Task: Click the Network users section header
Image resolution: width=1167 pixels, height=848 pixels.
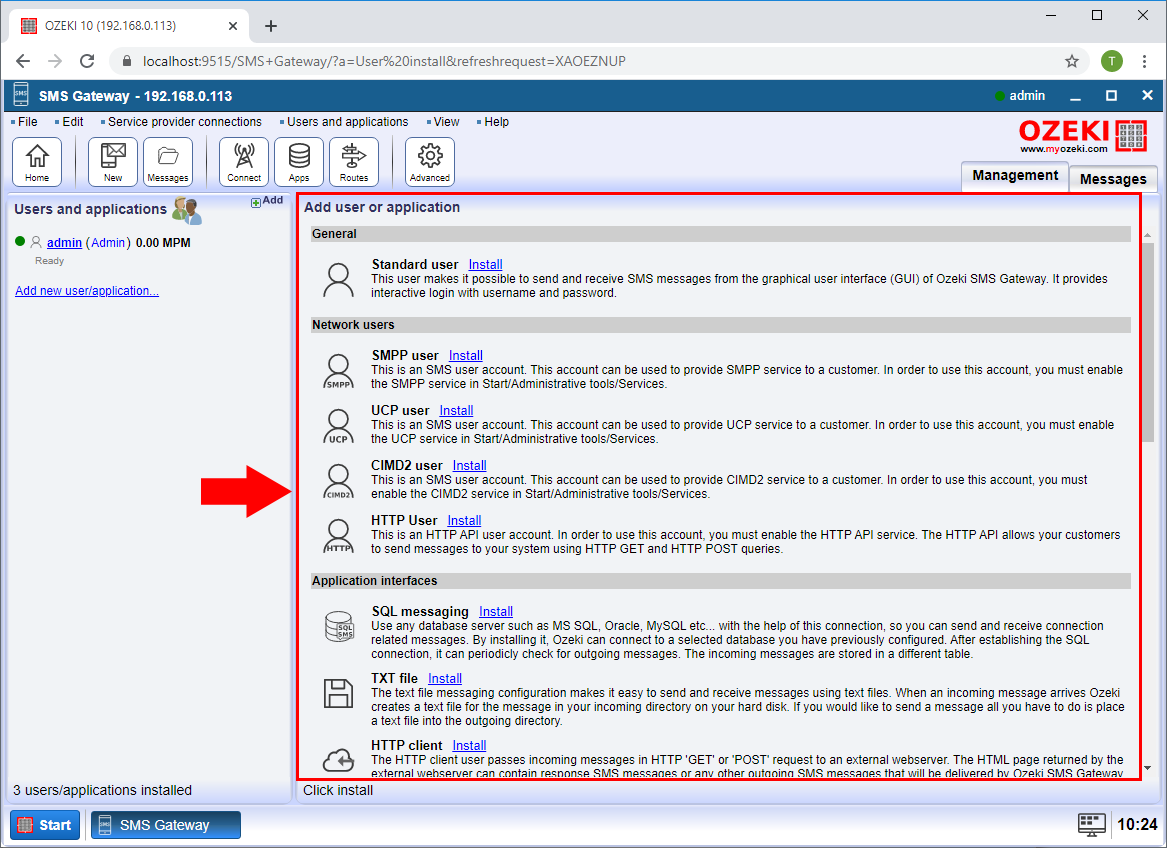Action: pos(720,325)
